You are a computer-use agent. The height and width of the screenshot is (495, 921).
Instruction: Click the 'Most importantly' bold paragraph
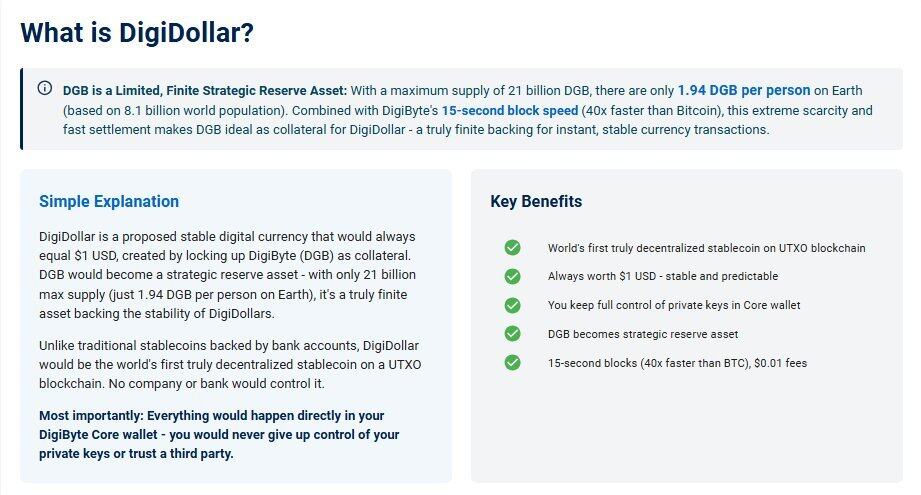point(219,435)
